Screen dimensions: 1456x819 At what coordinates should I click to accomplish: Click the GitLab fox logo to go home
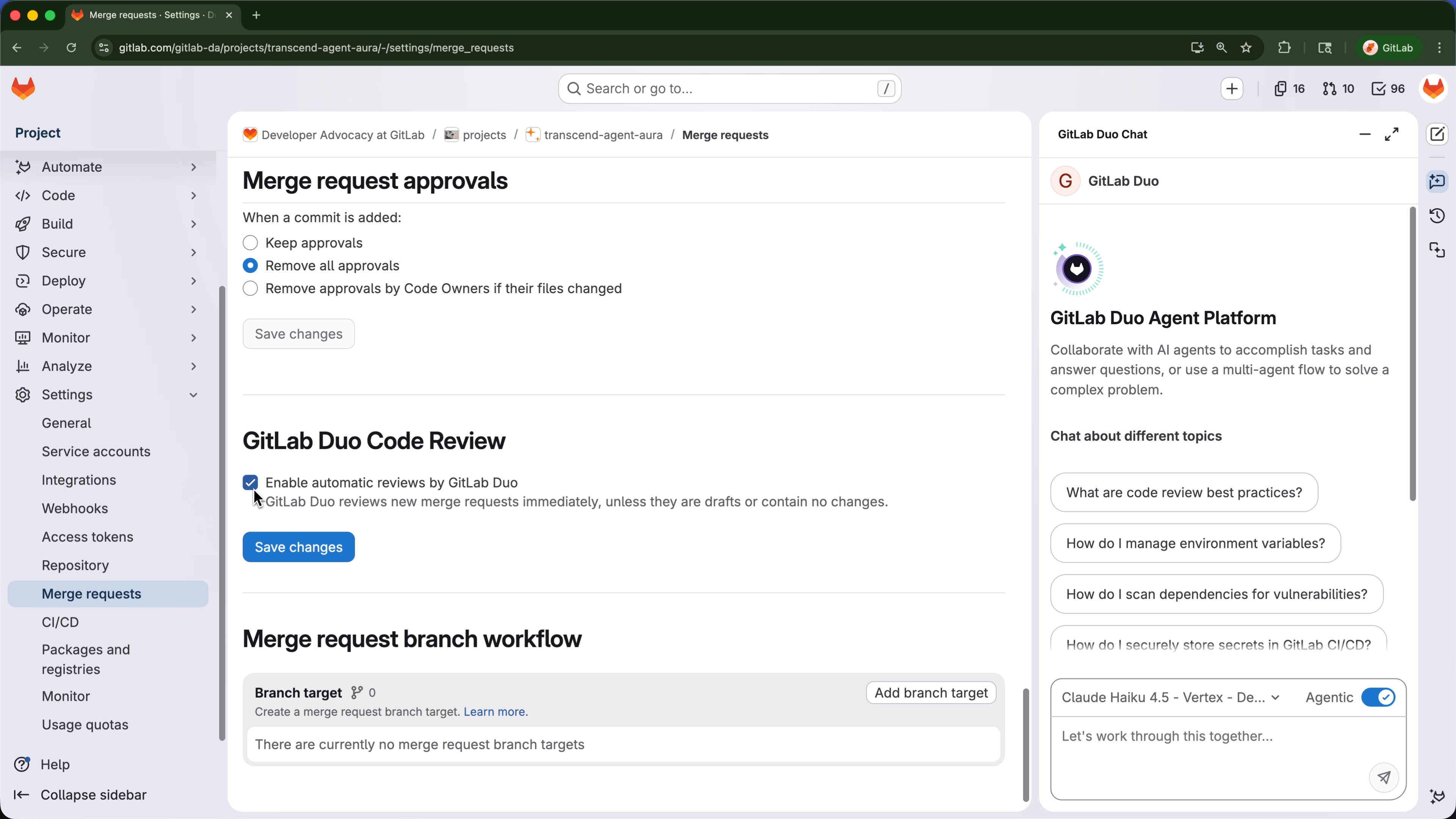click(x=24, y=88)
